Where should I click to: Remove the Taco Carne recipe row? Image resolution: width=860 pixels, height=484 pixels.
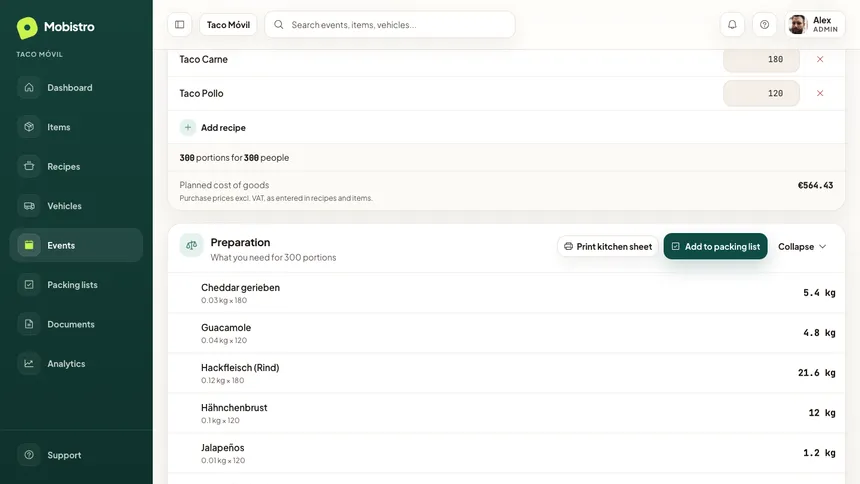click(x=820, y=59)
